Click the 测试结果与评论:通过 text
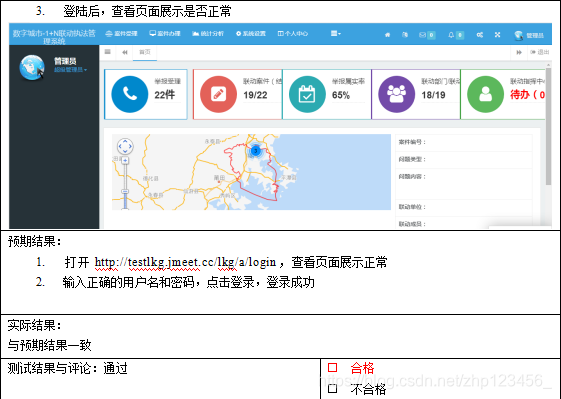Screen dimensions: 561x399 (67, 368)
